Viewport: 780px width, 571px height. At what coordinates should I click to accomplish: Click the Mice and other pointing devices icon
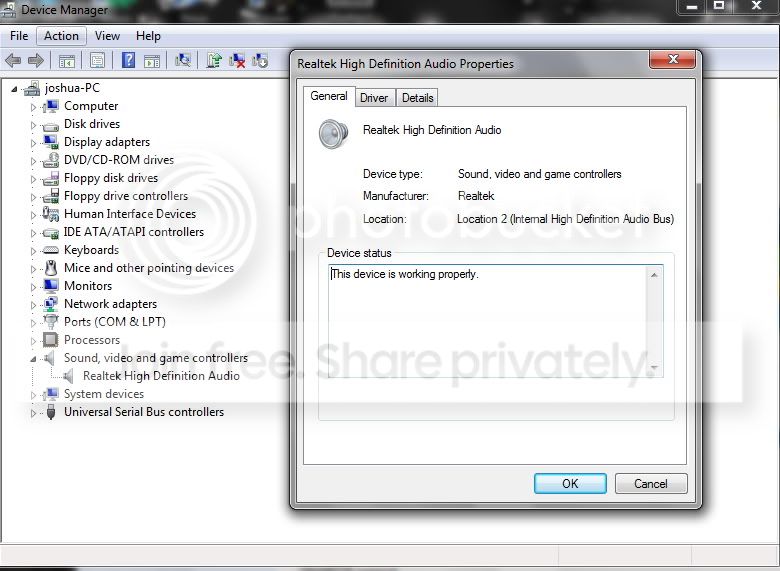[x=51, y=268]
